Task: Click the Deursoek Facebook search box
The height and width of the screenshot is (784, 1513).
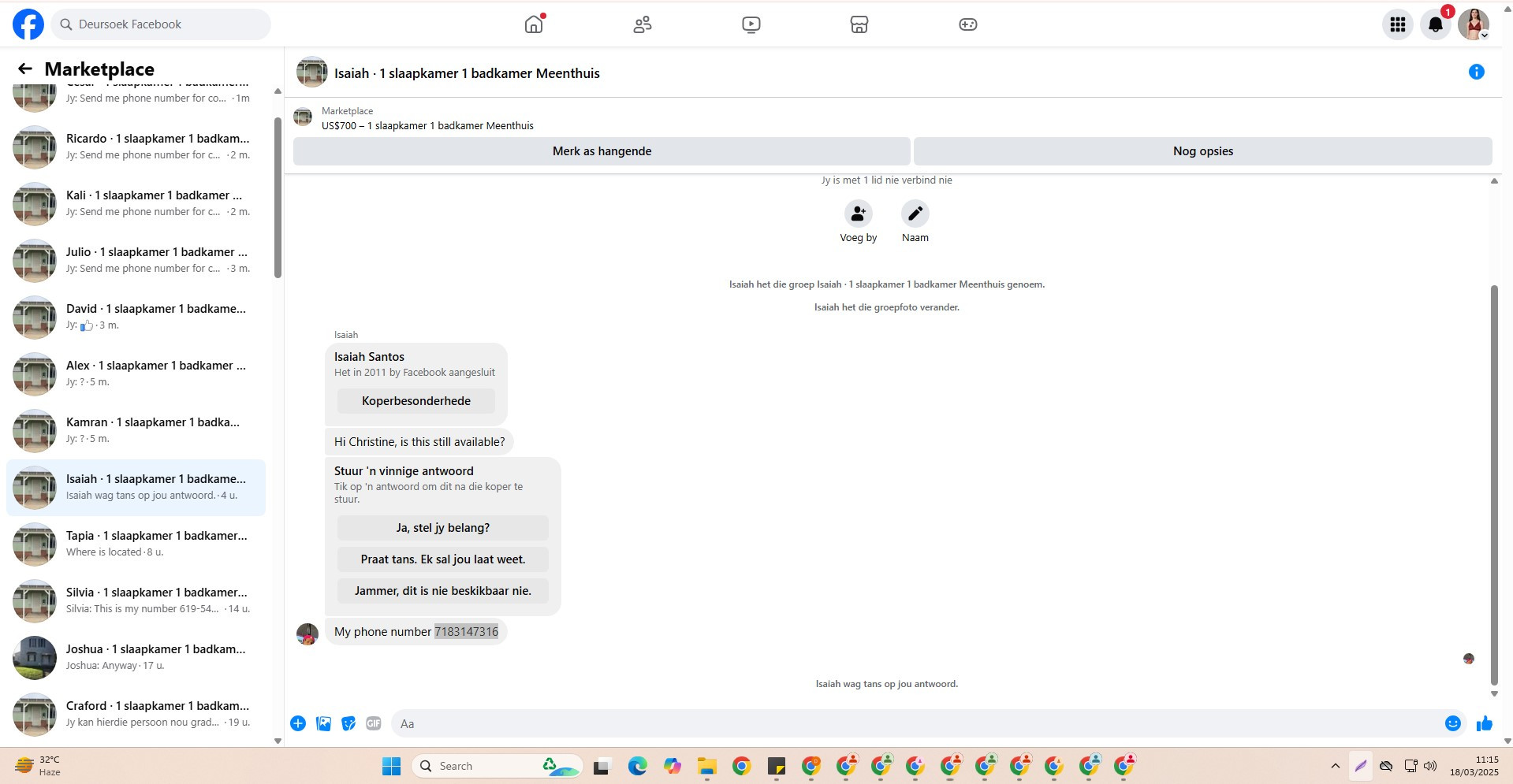Action: coord(162,24)
